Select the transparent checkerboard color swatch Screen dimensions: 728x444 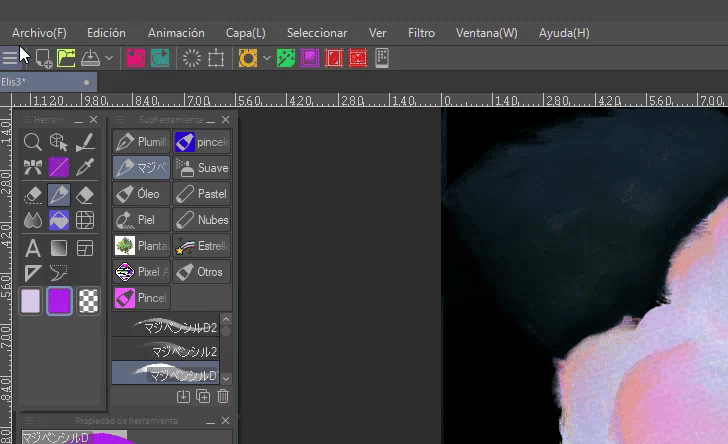click(88, 301)
